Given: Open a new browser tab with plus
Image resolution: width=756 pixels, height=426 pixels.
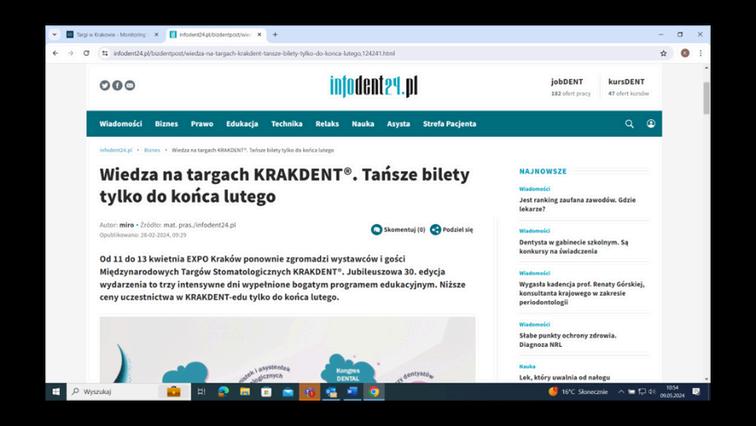Looking at the screenshot, I should click(275, 35).
